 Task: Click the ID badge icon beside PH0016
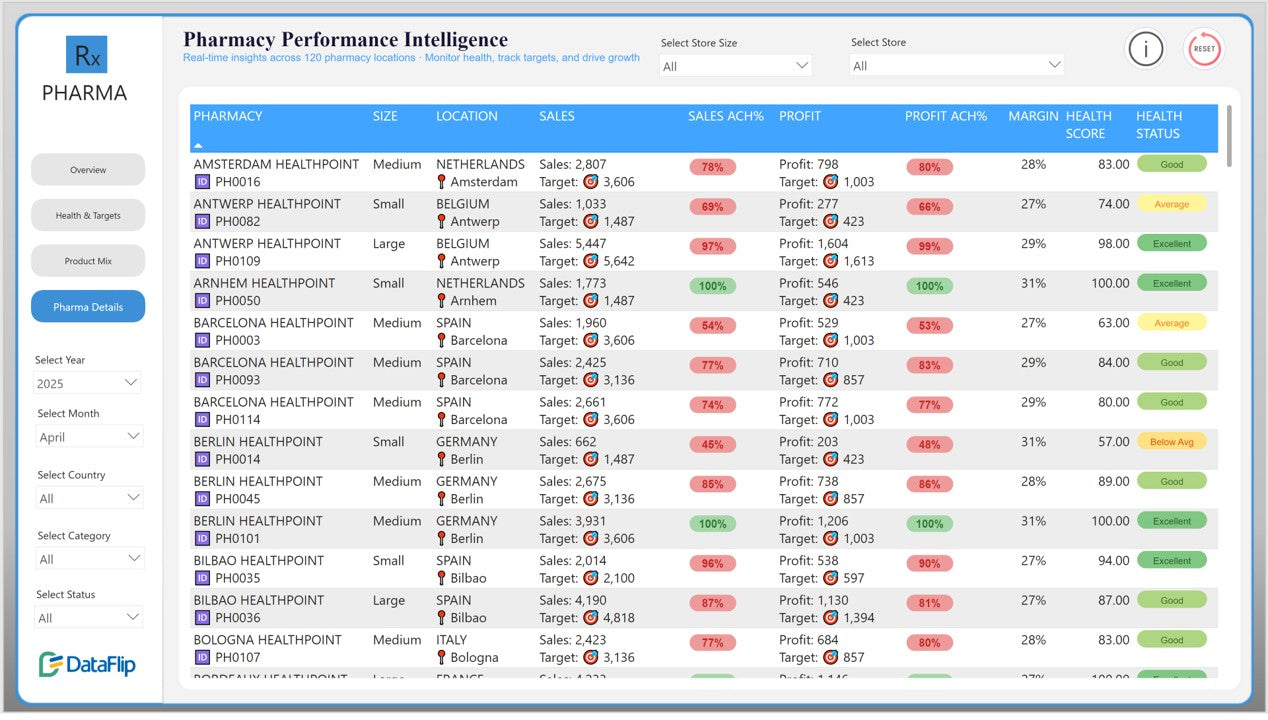click(202, 182)
